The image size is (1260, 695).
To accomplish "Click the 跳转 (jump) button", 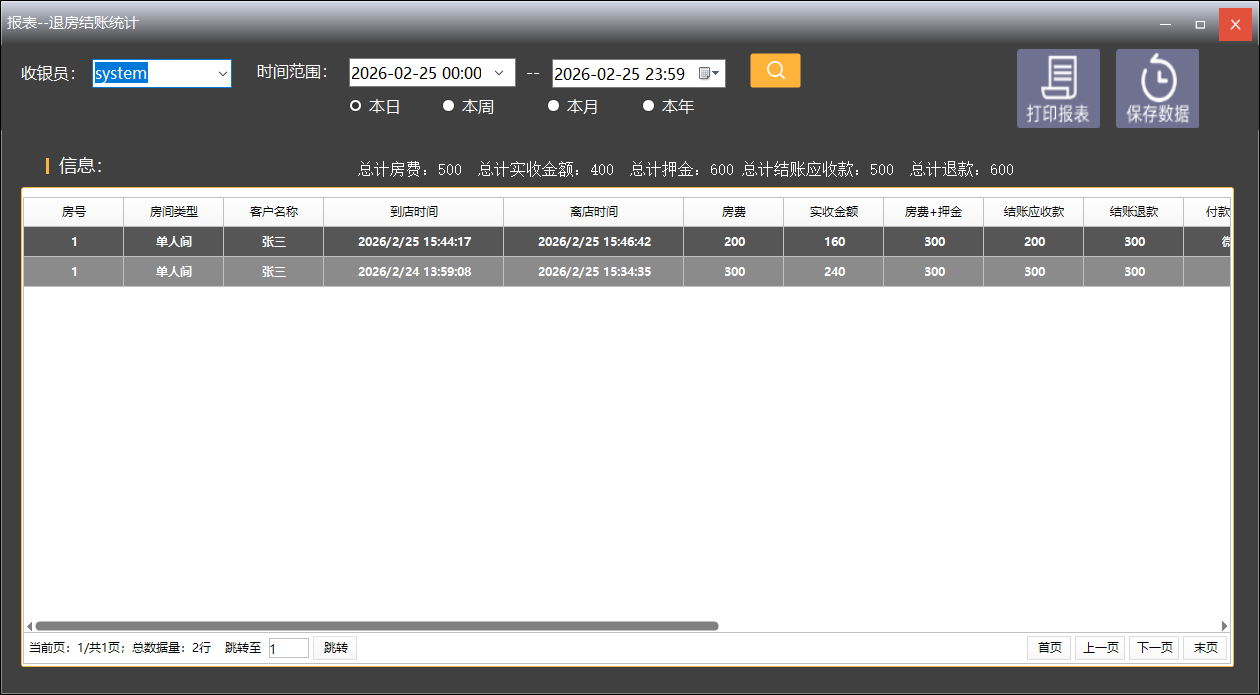I will tap(335, 648).
